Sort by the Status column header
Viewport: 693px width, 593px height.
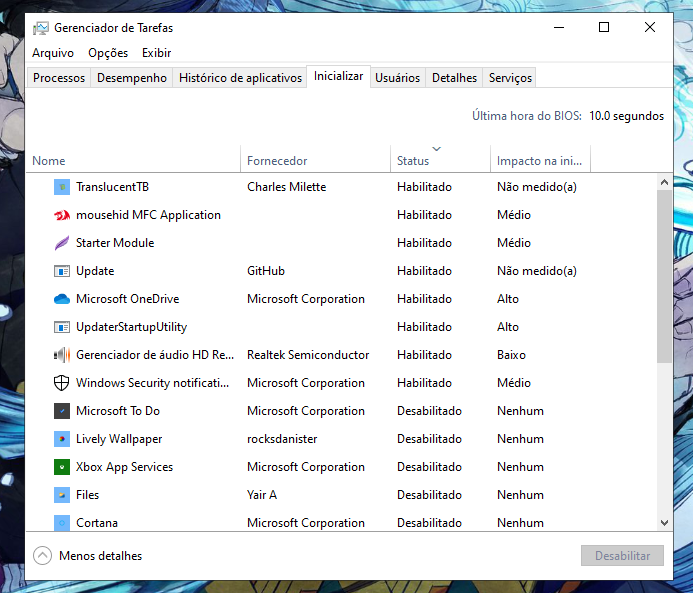point(441,159)
